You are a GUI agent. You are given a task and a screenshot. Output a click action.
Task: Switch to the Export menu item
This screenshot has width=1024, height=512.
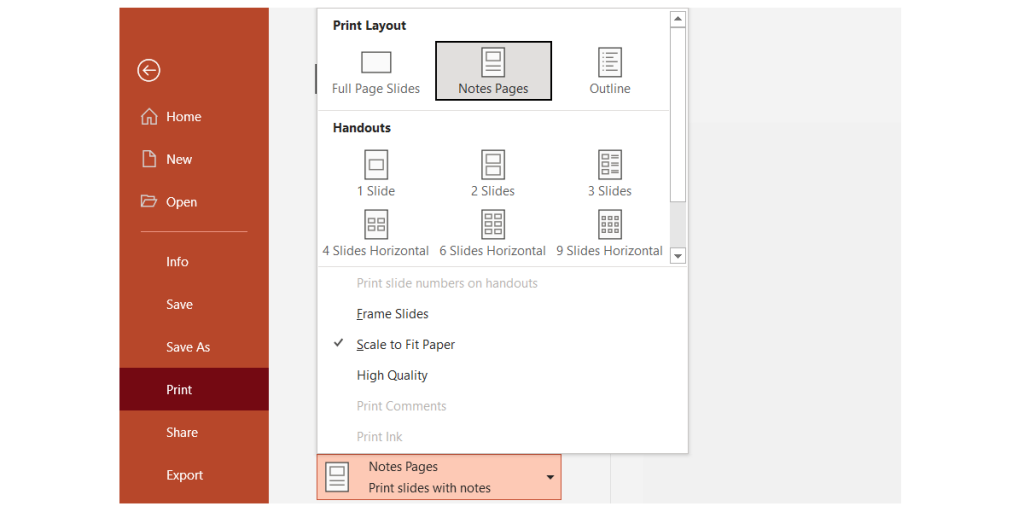pyautogui.click(x=185, y=475)
